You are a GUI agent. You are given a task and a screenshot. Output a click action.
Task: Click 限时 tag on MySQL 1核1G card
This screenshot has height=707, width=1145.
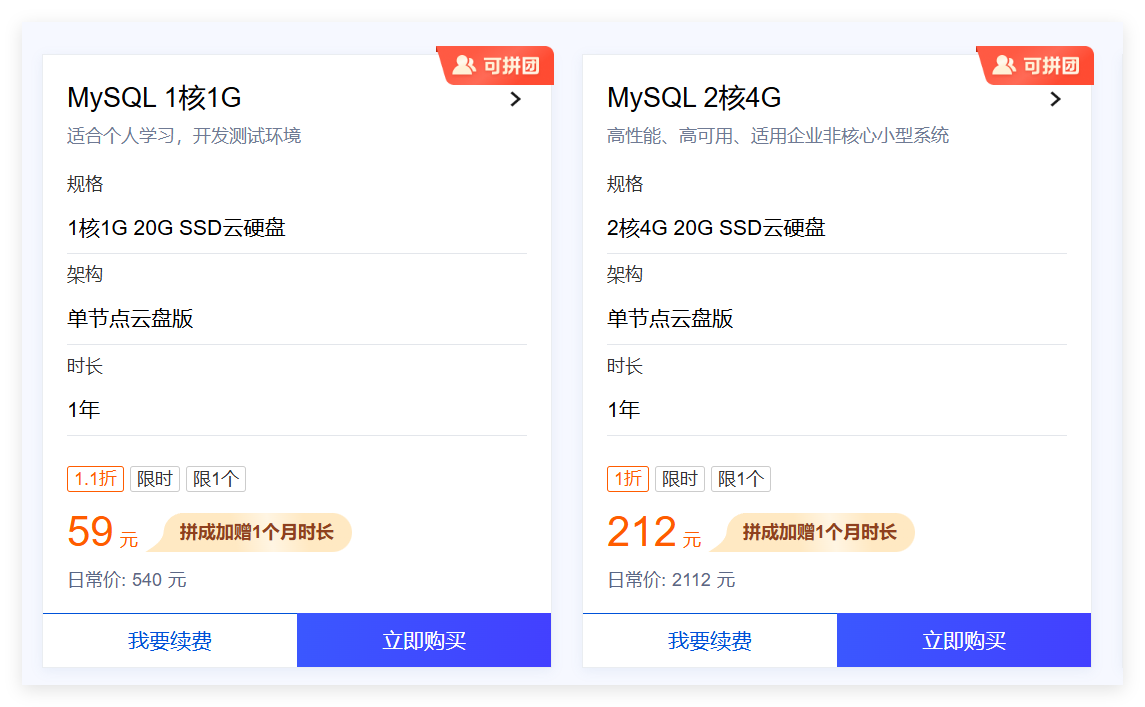155,479
